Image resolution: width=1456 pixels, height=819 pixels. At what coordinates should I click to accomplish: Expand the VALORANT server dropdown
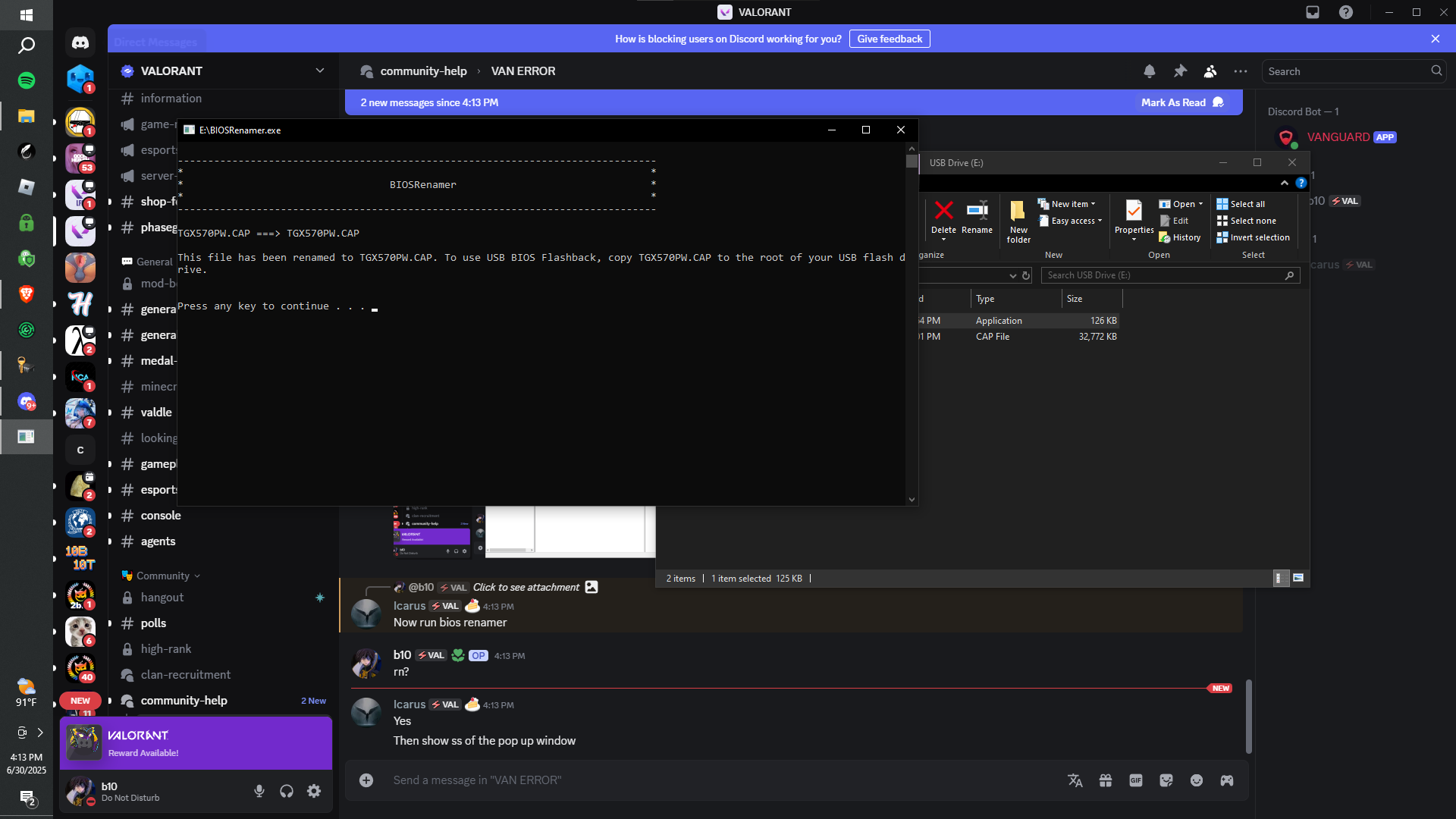point(319,71)
